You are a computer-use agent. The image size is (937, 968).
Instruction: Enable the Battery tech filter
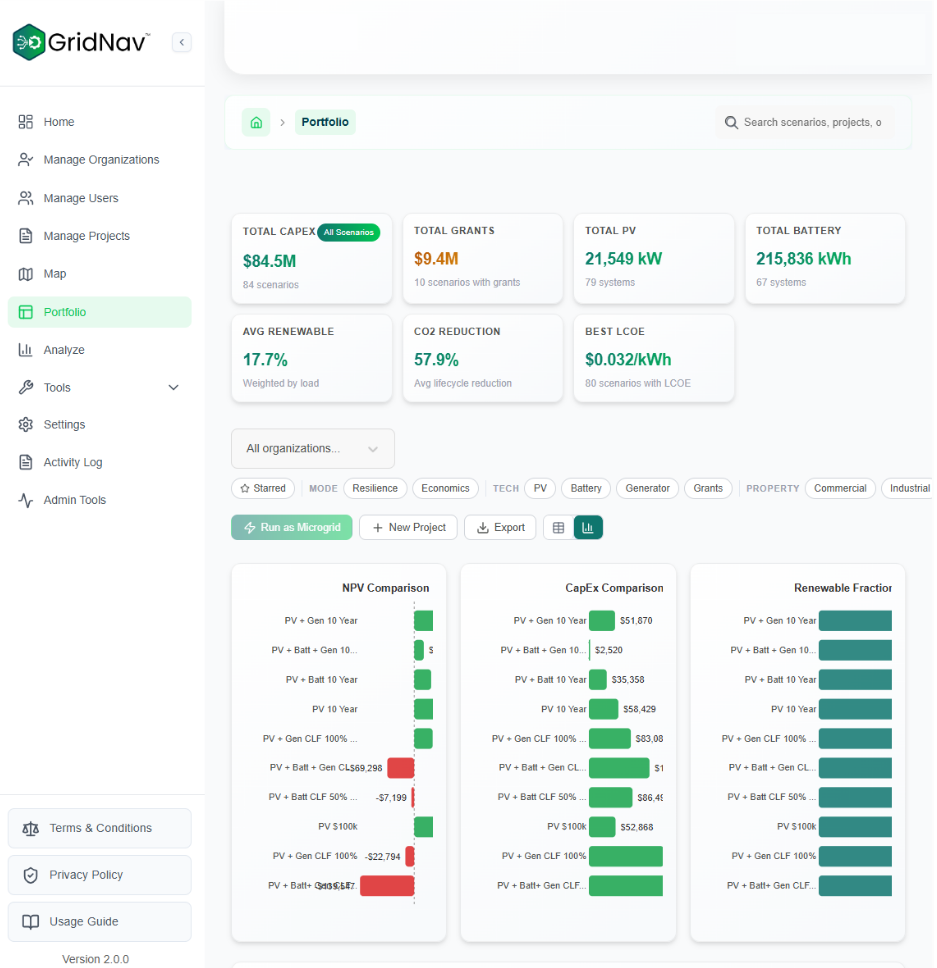[586, 488]
